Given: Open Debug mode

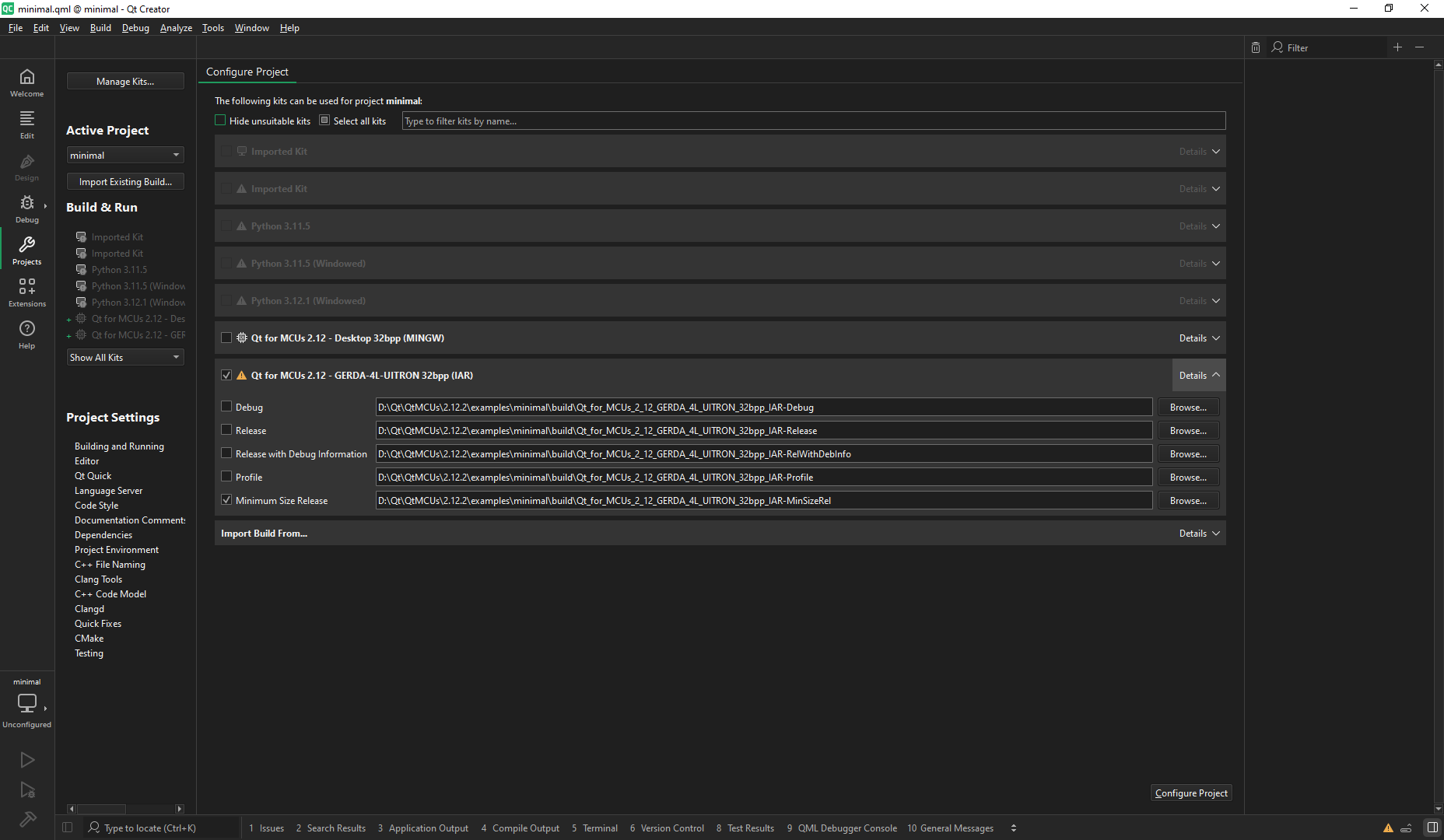Looking at the screenshot, I should pos(27,208).
